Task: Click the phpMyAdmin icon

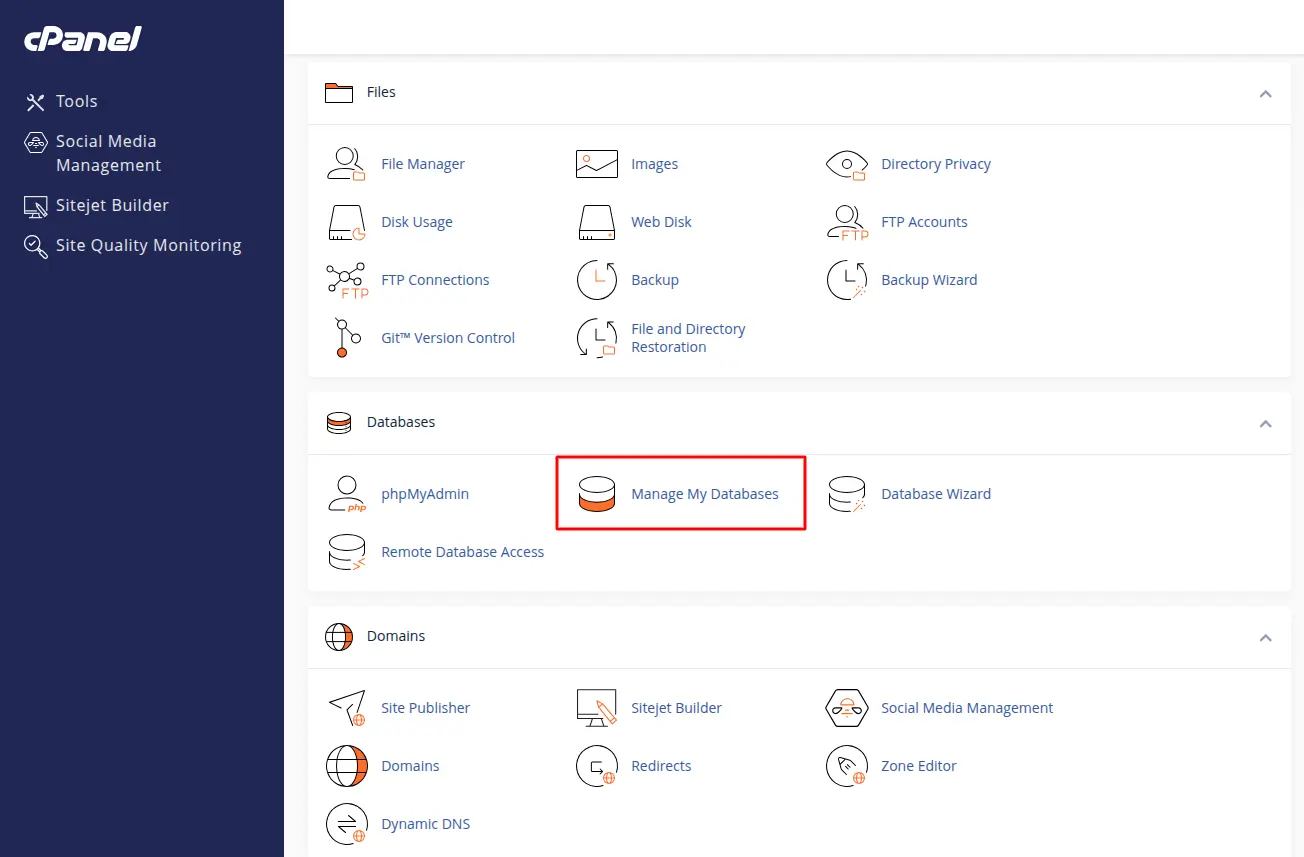Action: pyautogui.click(x=346, y=494)
